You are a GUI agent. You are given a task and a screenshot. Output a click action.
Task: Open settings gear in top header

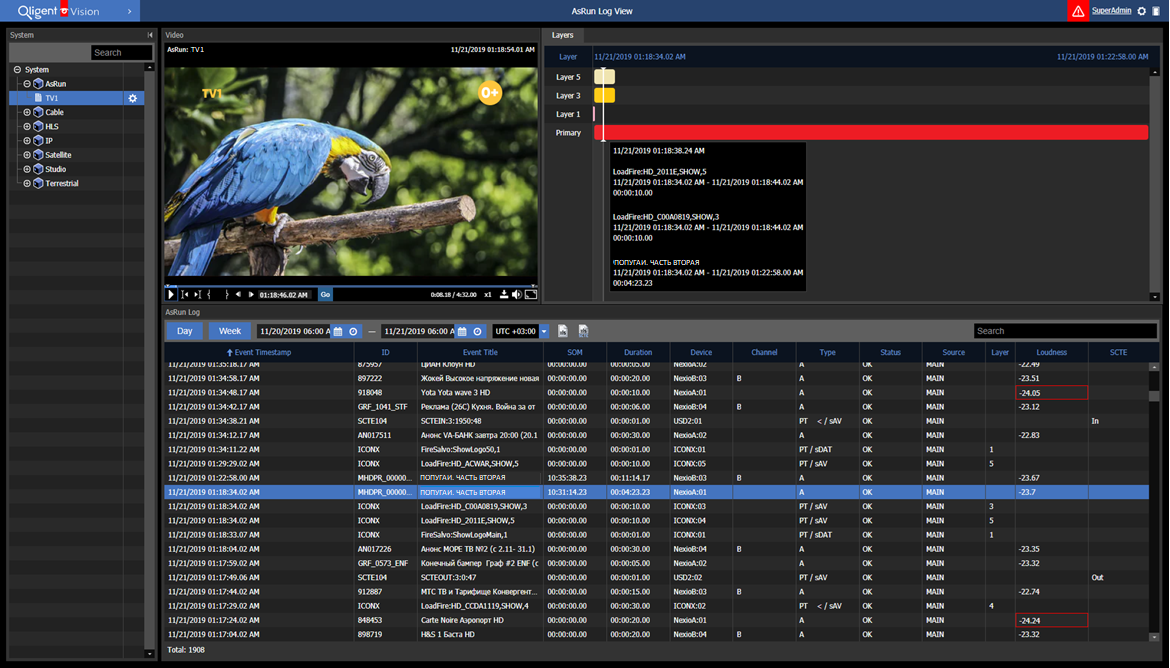coord(1142,11)
